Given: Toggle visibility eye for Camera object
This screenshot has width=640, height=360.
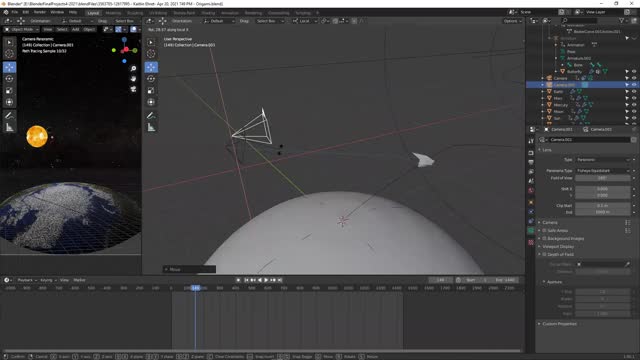Looking at the screenshot, I should pyautogui.click(x=634, y=78).
